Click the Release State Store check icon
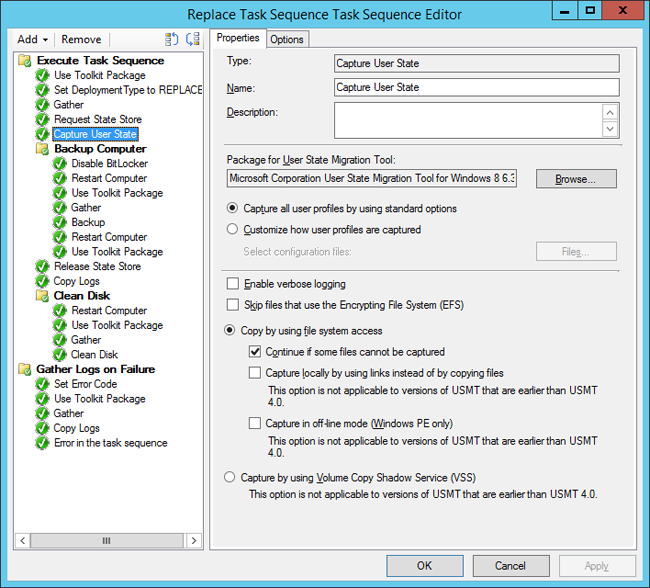Image resolution: width=650 pixels, height=588 pixels. coord(42,267)
